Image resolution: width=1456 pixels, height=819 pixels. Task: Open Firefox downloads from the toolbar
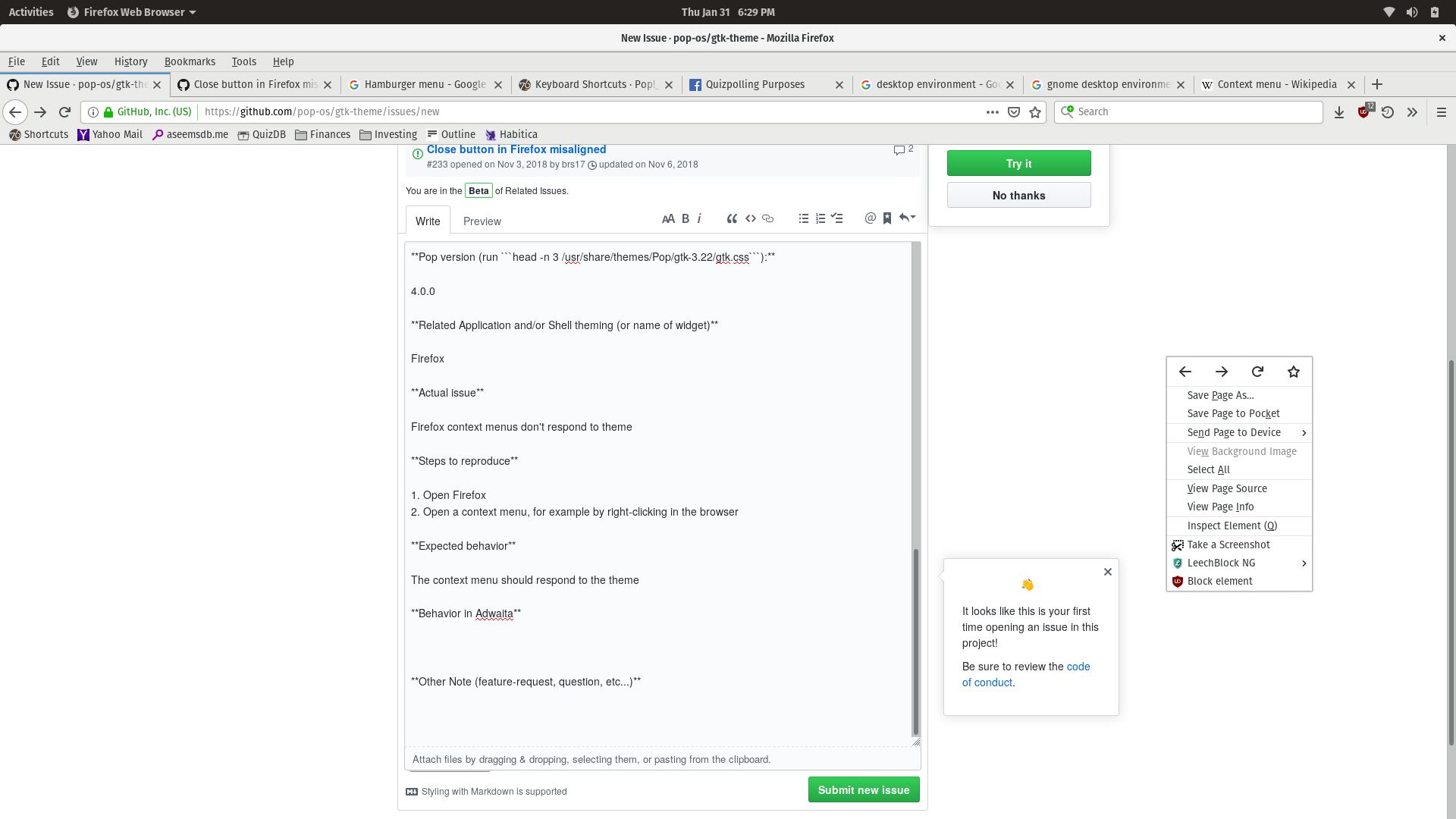[1339, 111]
